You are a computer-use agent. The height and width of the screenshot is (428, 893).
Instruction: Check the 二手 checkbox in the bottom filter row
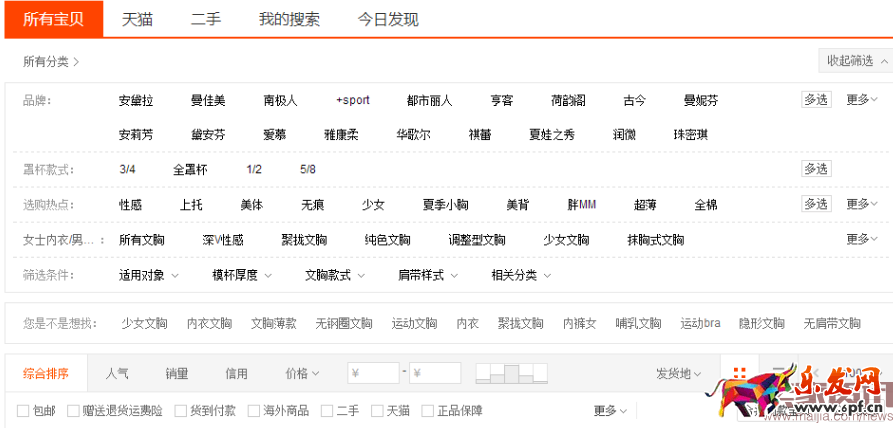327,410
